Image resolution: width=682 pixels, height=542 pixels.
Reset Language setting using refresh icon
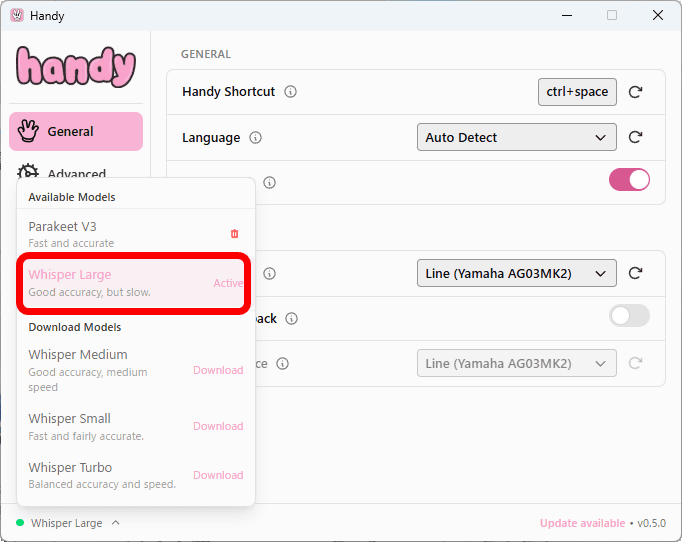pos(635,138)
